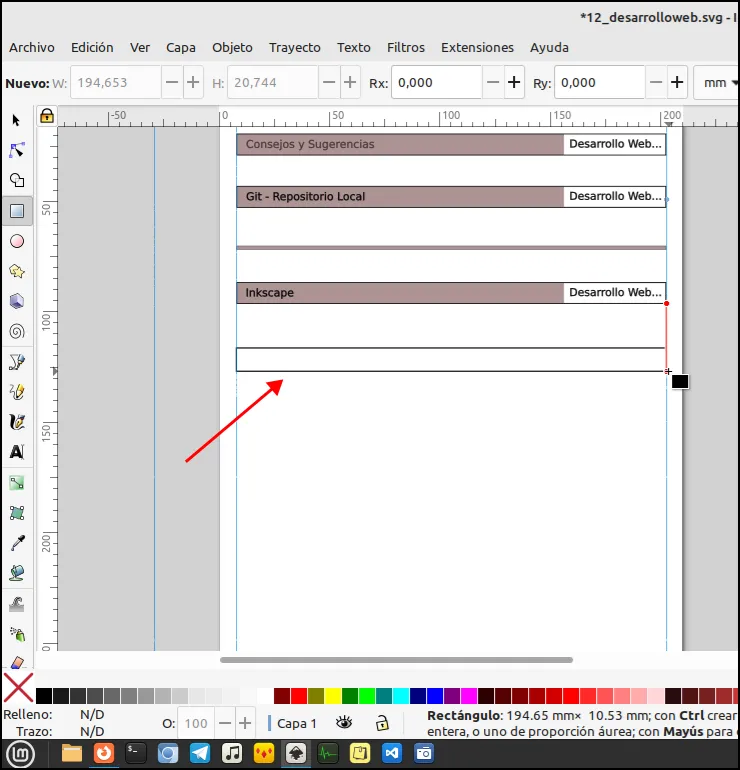Screen dimensions: 740x770
Task: Toggle Capa 1 layer lock
Action: coord(382,723)
